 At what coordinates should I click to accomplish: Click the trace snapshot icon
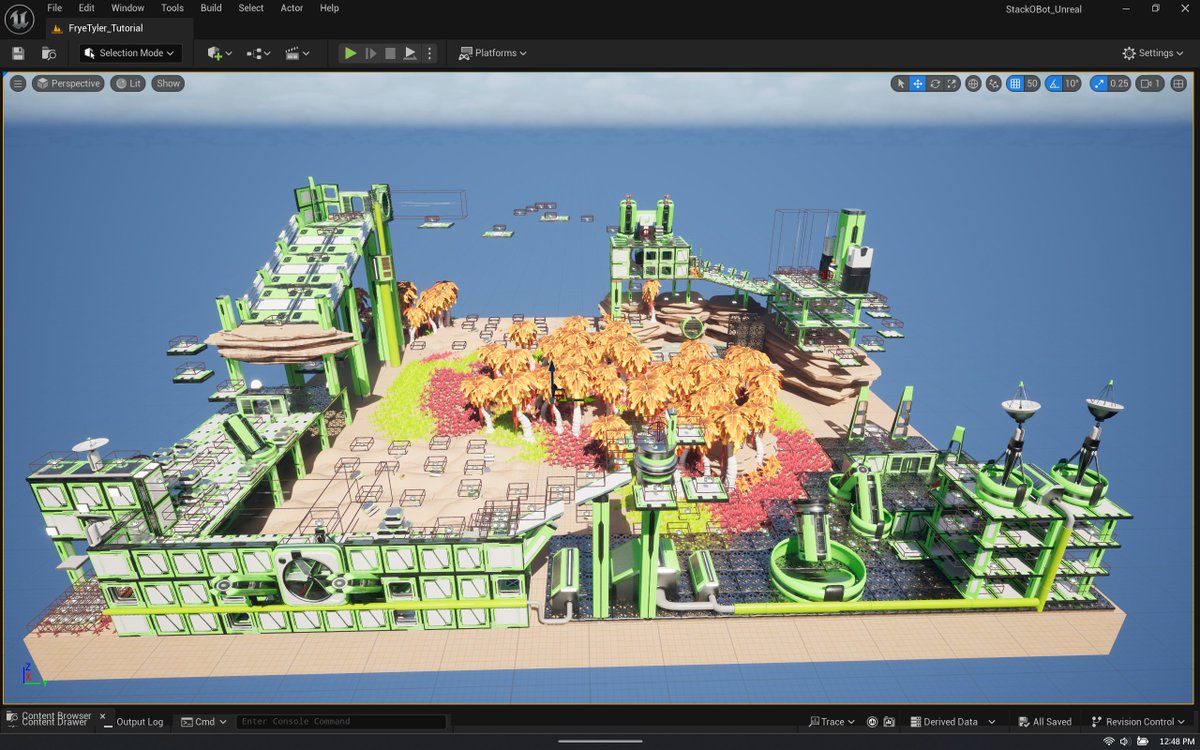click(x=889, y=722)
